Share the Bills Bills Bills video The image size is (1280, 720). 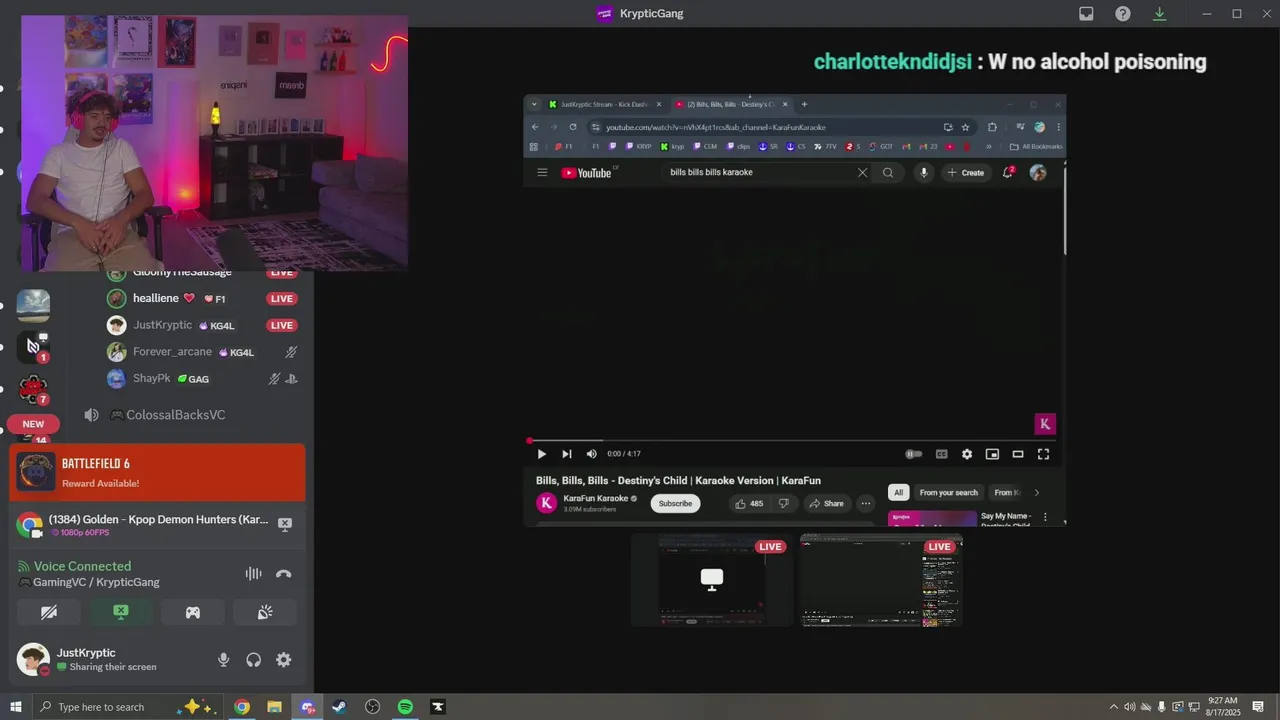827,503
